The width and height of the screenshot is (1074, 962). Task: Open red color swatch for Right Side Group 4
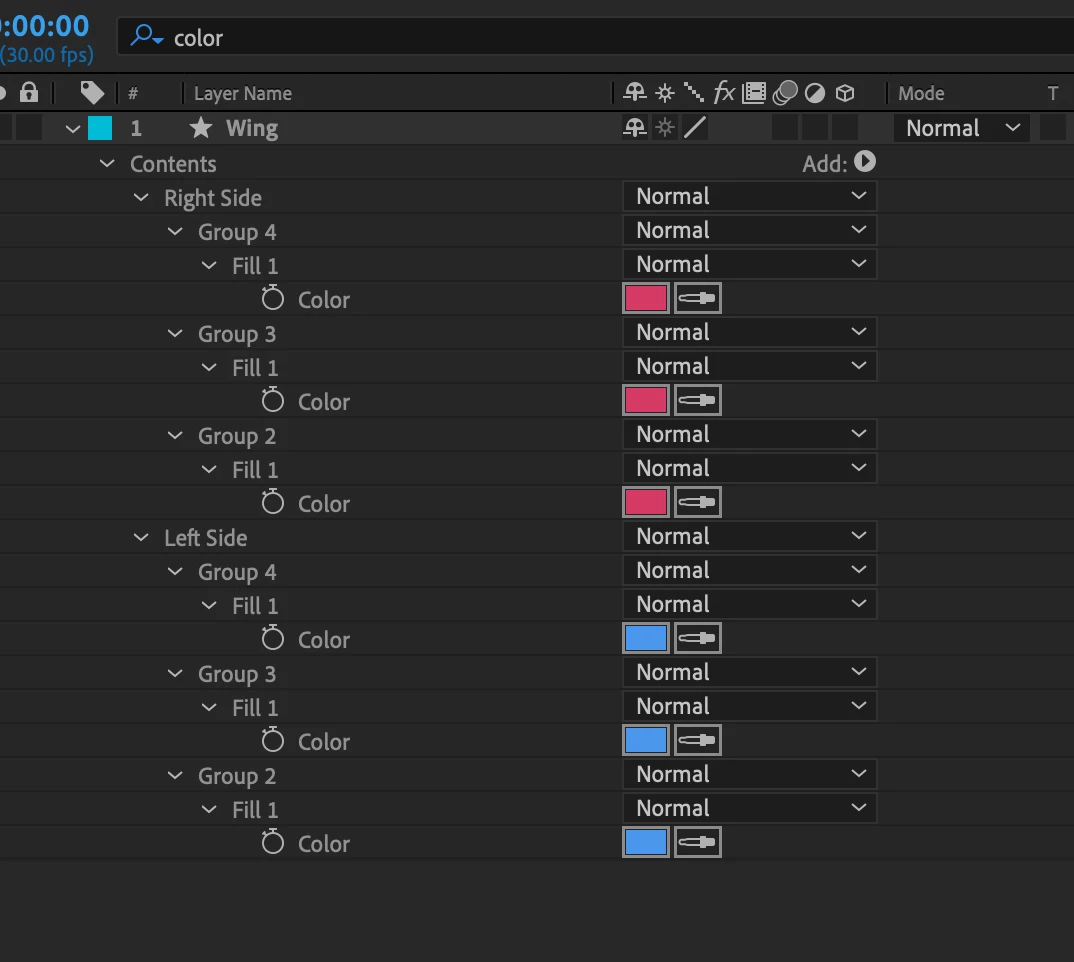click(x=645, y=298)
